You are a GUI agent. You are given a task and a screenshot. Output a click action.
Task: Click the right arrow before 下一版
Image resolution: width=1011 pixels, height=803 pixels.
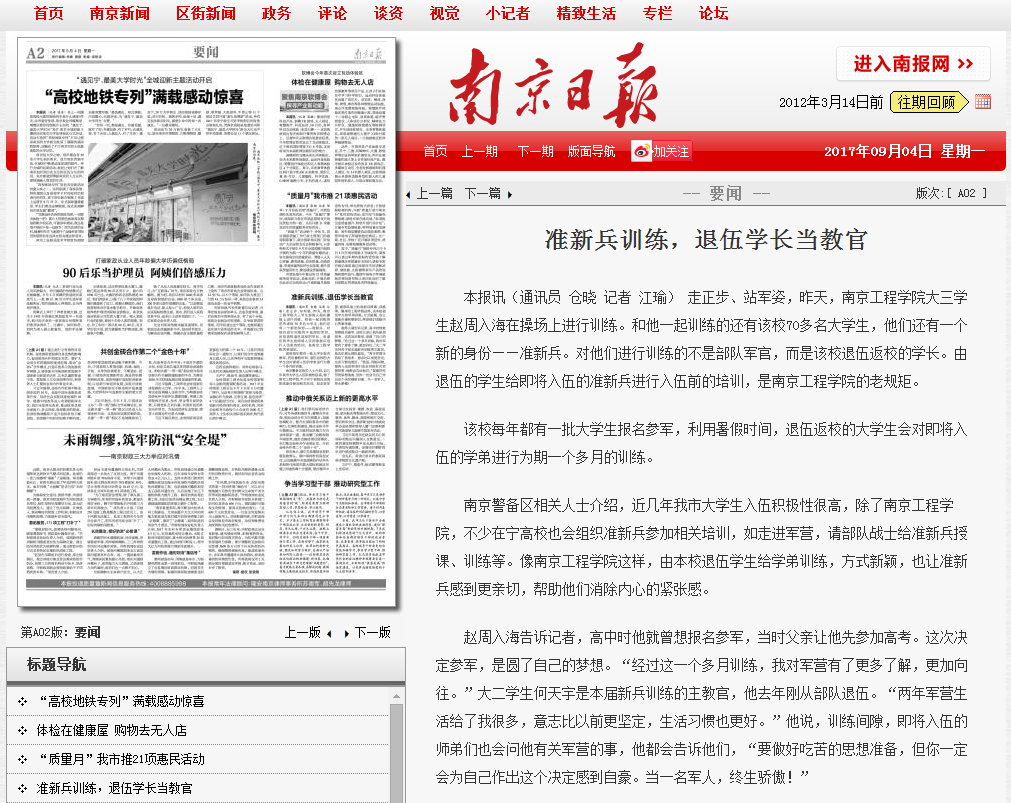346,633
